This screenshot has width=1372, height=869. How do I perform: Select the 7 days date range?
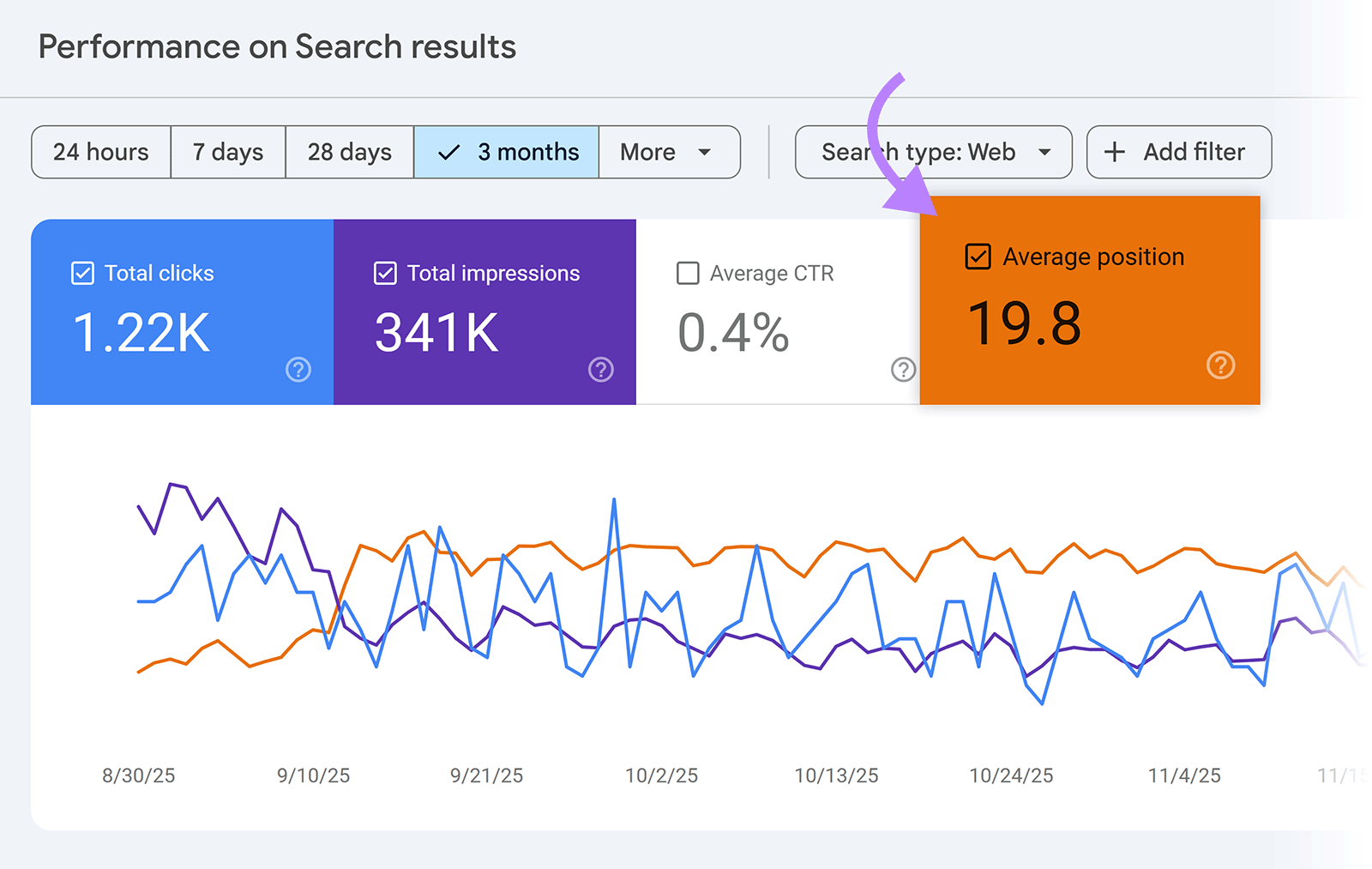click(227, 152)
